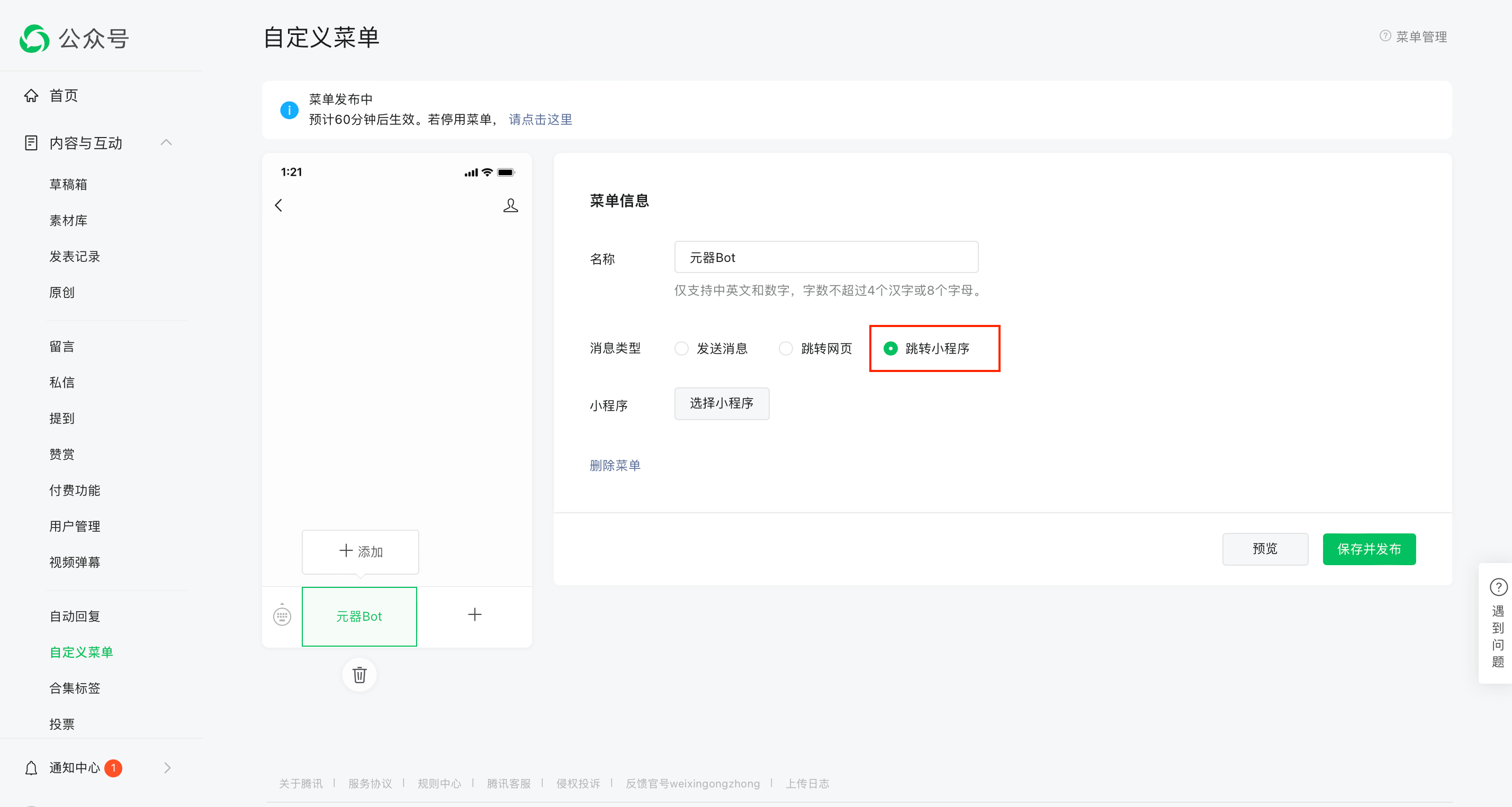Select the 发送消息 radio option
The height and width of the screenshot is (807, 1512).
pyautogui.click(x=681, y=349)
